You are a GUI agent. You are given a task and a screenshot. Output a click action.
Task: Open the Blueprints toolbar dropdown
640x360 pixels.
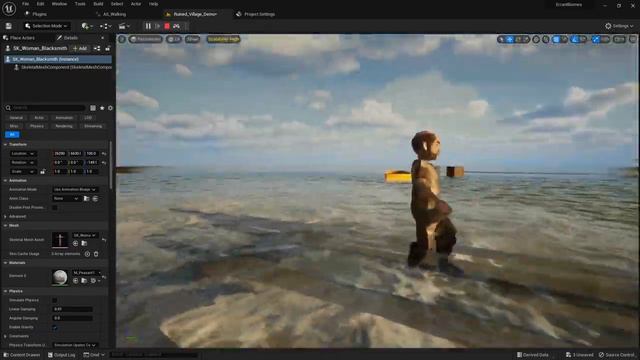(x=106, y=26)
